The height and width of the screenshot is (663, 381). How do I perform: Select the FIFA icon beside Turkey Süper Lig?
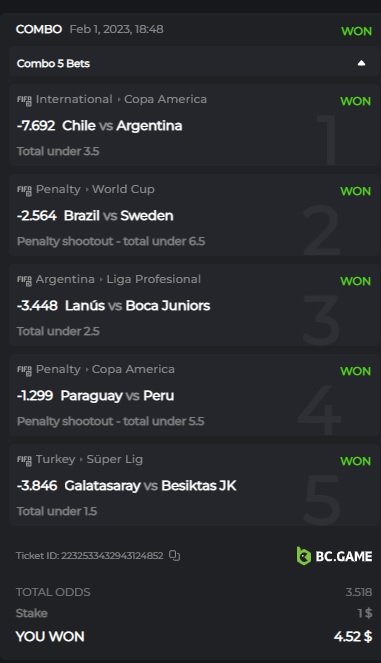pos(24,460)
